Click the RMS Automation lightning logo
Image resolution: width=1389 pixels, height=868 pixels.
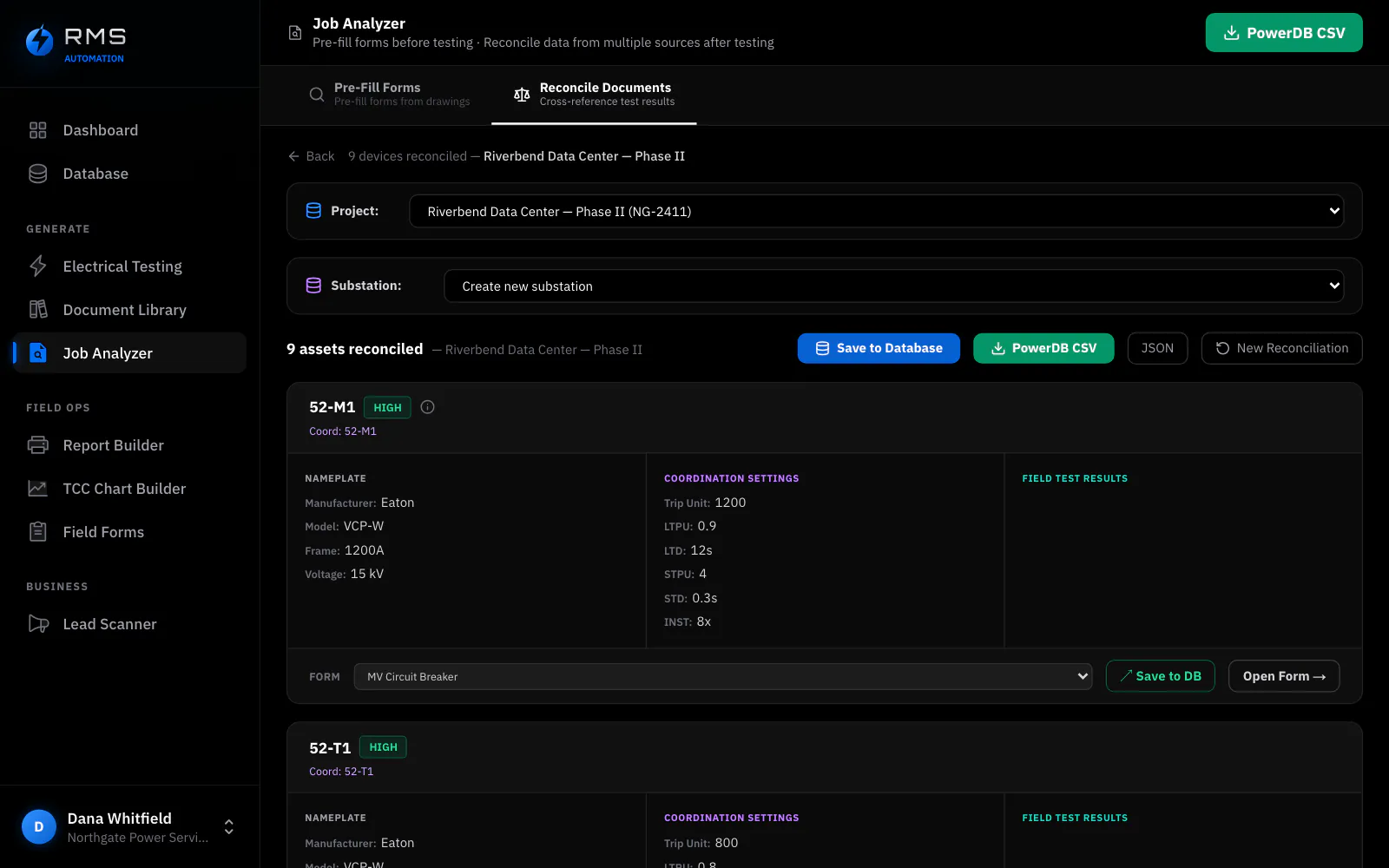[39, 41]
